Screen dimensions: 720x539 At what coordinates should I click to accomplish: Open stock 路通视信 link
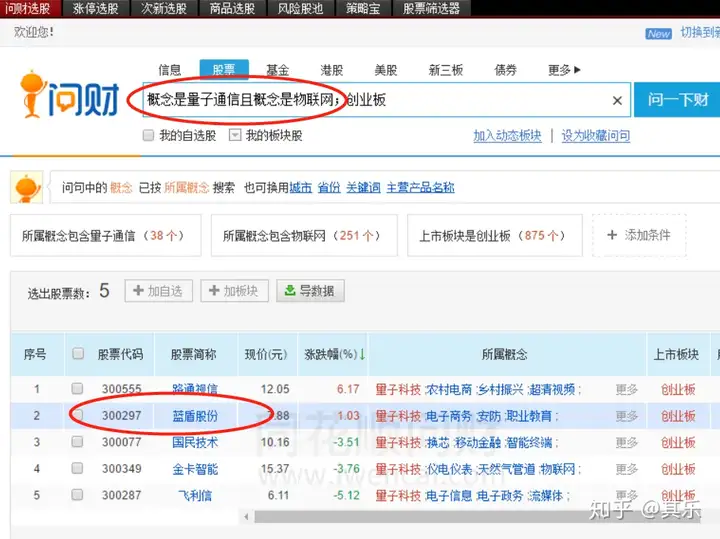point(195,389)
